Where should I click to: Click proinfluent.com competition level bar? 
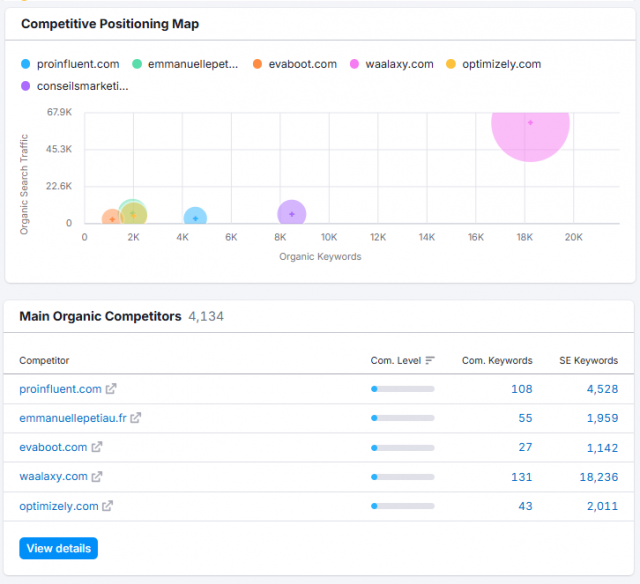(402, 389)
